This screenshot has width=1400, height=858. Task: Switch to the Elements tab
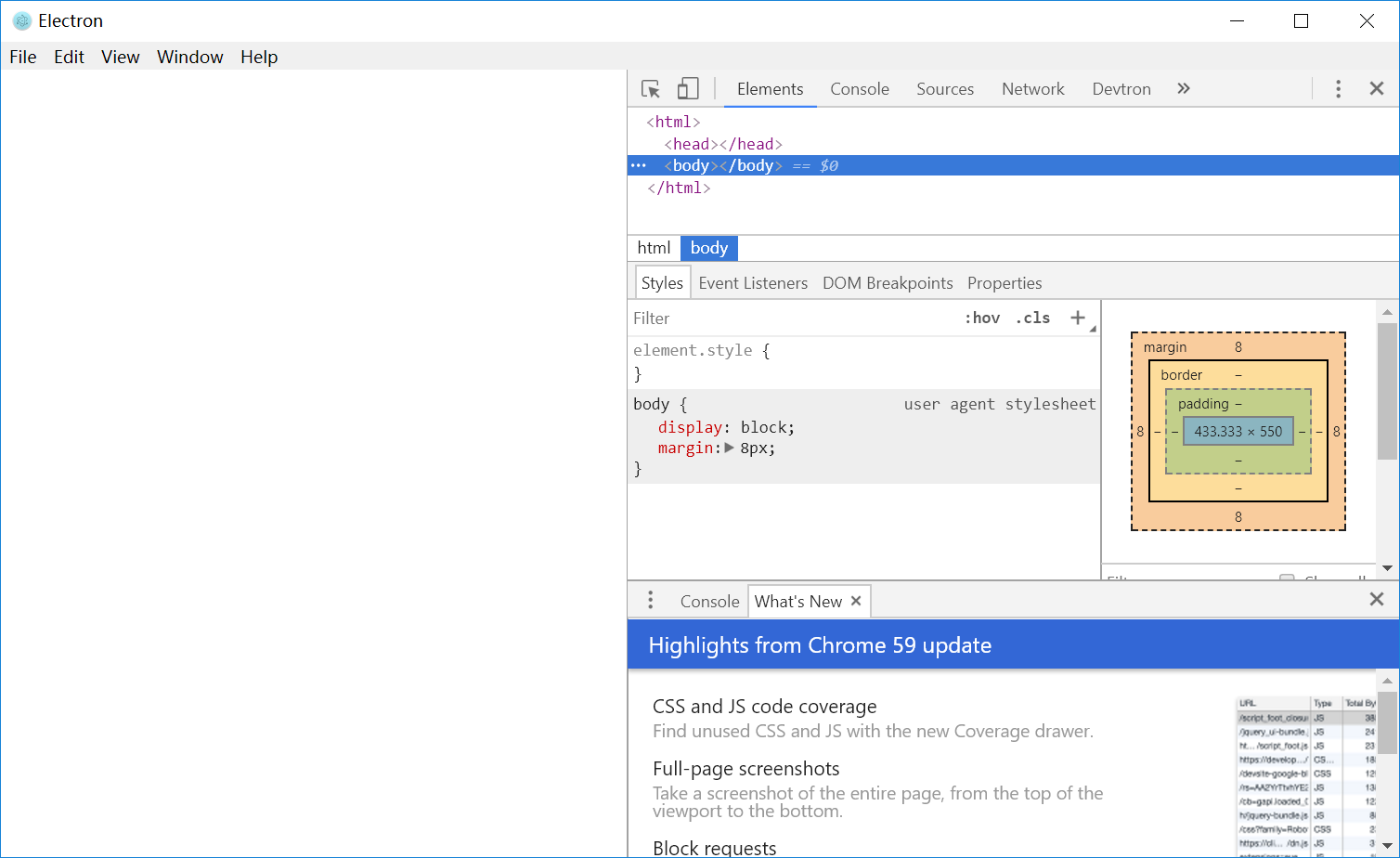pyautogui.click(x=771, y=89)
